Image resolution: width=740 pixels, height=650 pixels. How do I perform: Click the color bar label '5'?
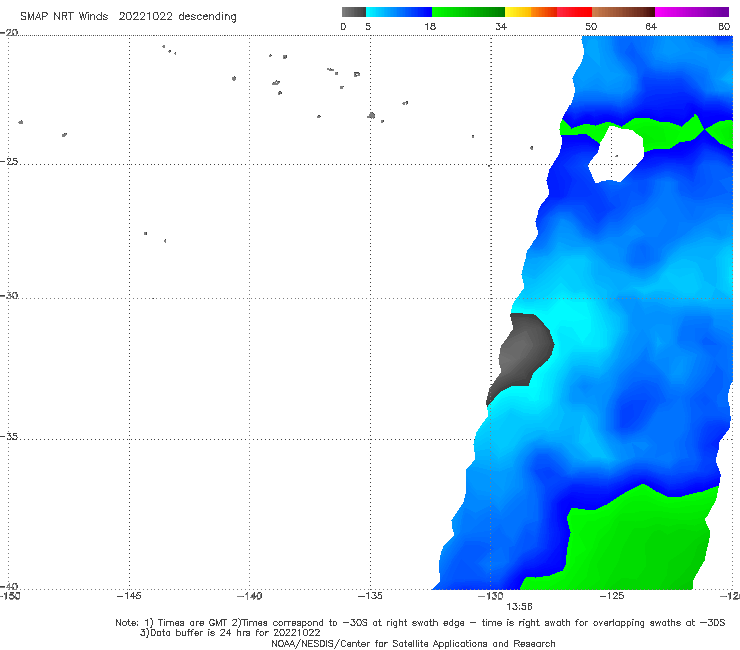coord(368,26)
